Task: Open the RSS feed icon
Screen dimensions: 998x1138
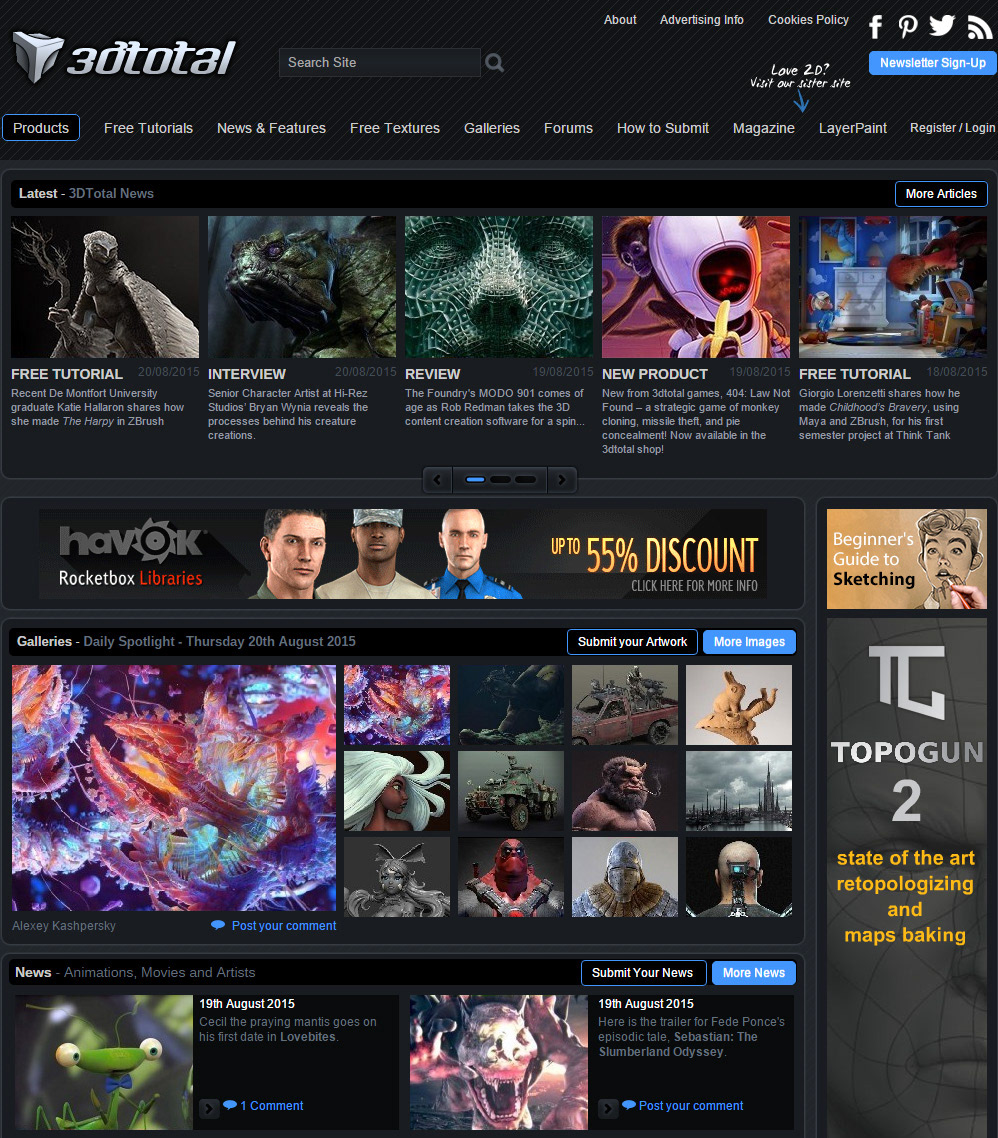Action: click(x=980, y=28)
